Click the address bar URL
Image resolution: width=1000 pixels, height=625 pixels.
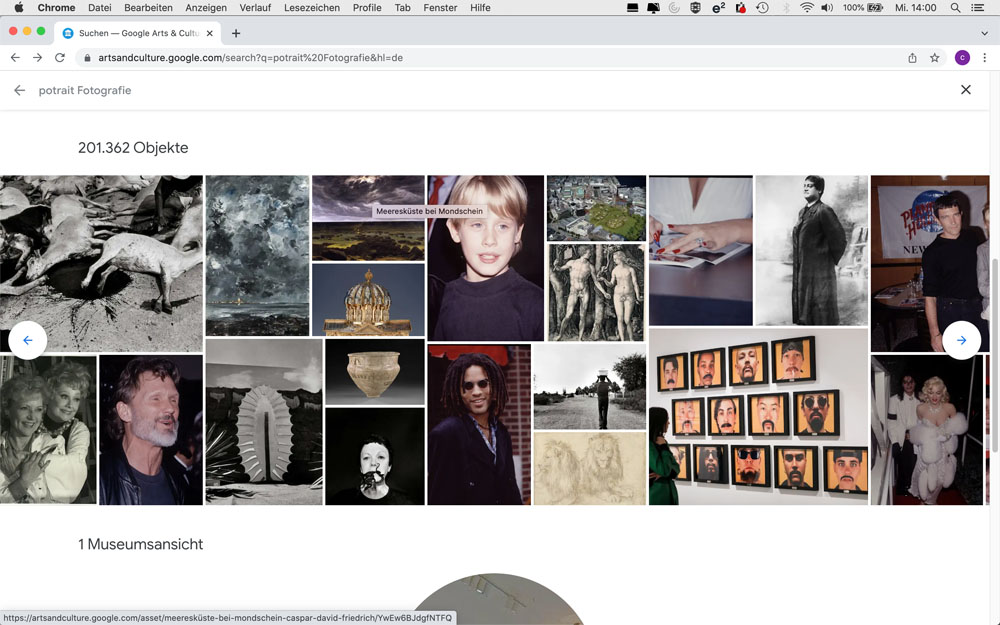[250, 58]
